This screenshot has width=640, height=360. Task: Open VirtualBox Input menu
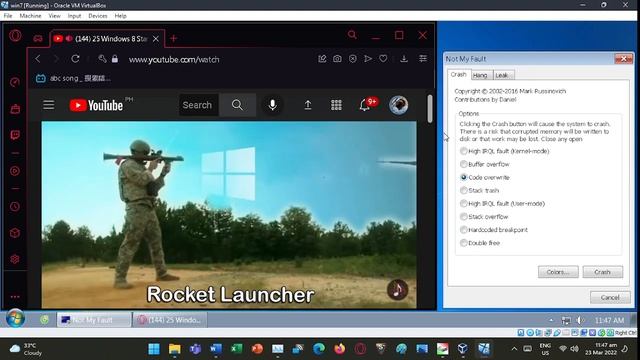[x=74, y=16]
